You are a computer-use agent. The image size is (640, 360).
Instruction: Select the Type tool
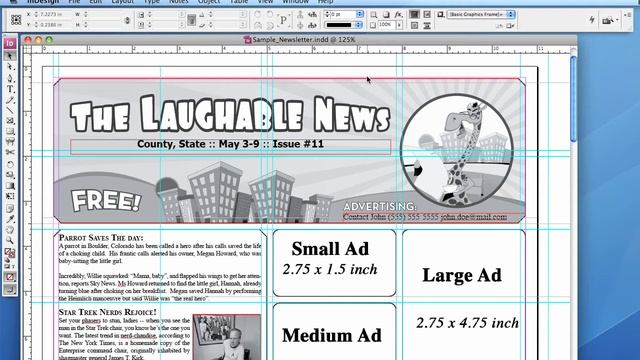[10, 89]
